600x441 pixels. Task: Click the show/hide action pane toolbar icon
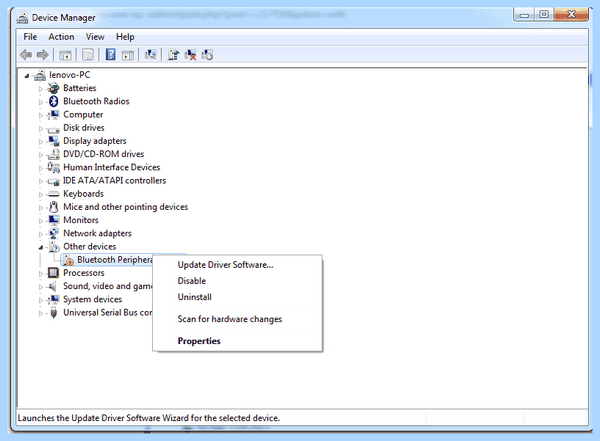pos(127,55)
